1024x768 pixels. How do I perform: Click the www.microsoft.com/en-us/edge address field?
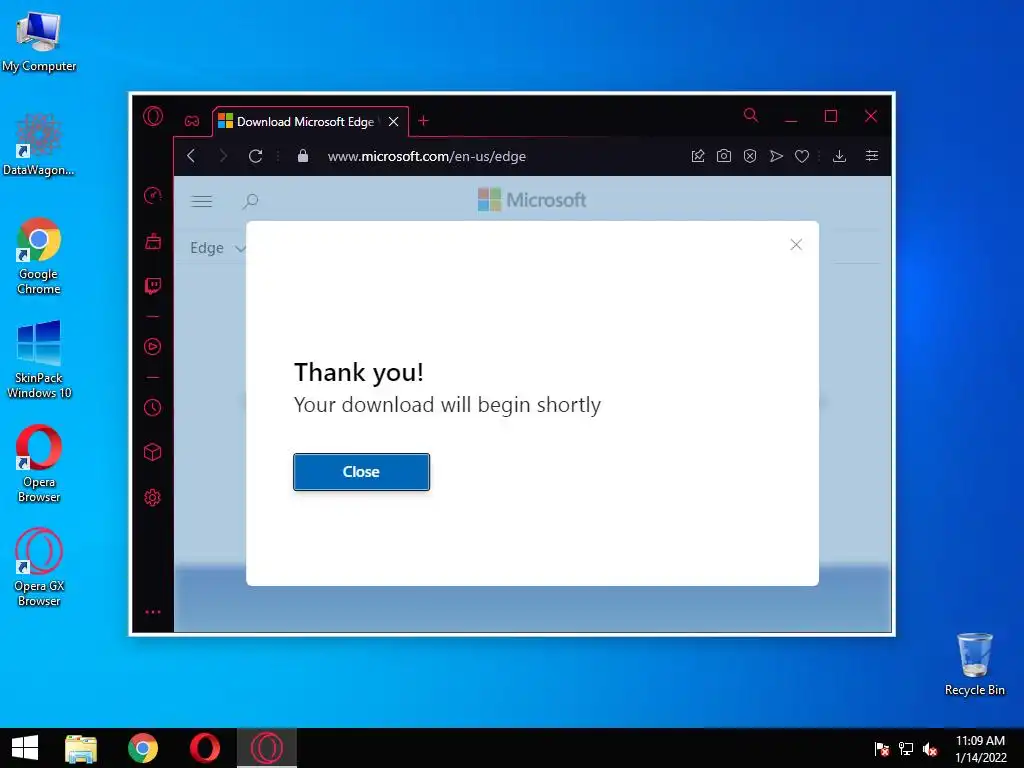(426, 157)
